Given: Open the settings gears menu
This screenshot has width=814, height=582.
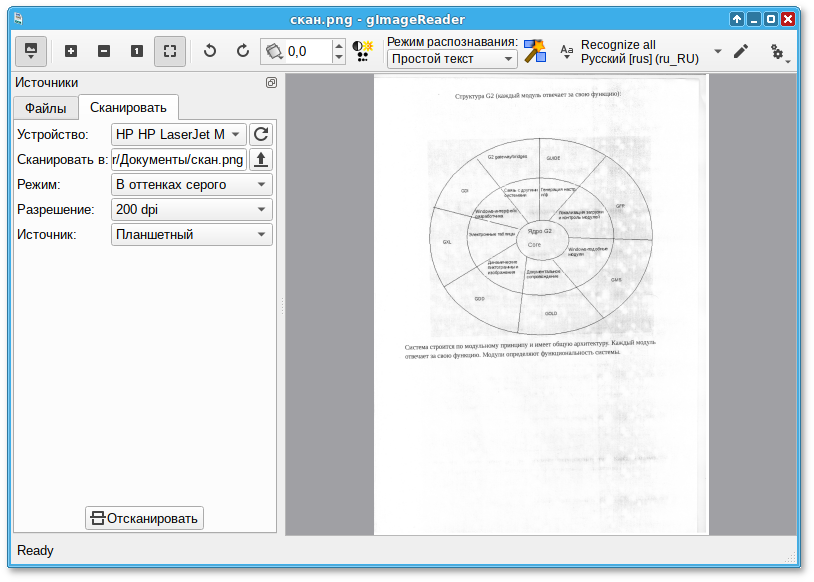Looking at the screenshot, I should [x=778, y=52].
